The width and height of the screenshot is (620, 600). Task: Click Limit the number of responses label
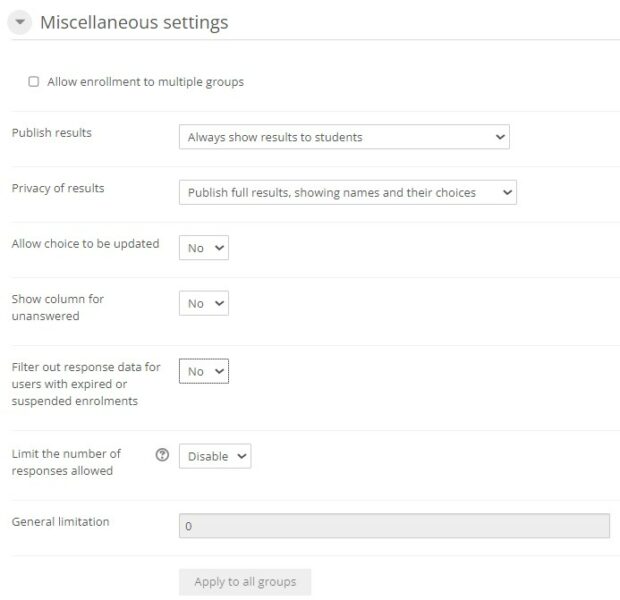pos(66,462)
